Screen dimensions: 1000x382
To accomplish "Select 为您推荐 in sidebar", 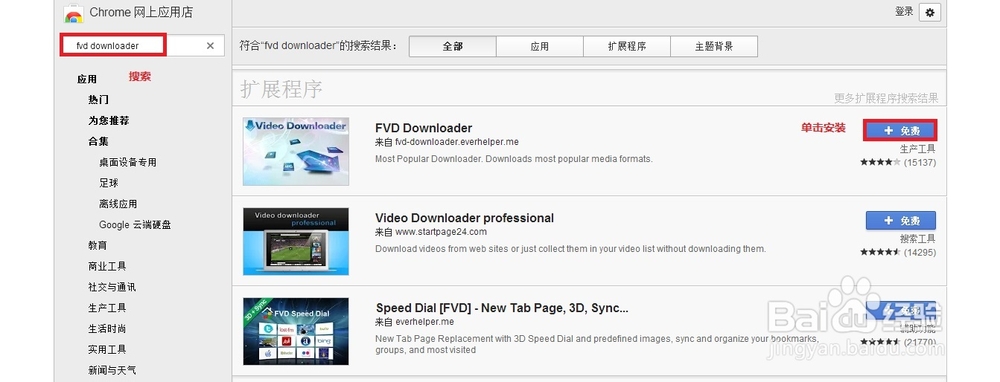I will pyautogui.click(x=108, y=121).
